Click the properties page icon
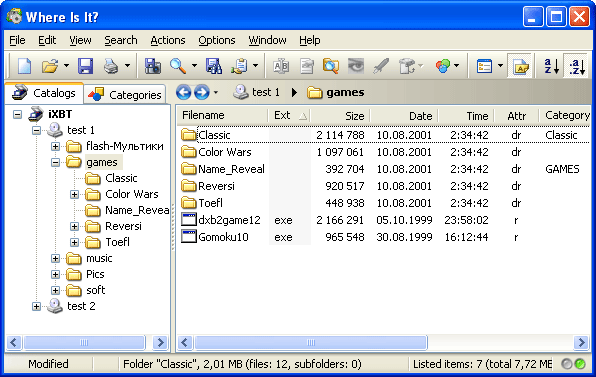Screen dimensions: 596x377 coord(306,66)
